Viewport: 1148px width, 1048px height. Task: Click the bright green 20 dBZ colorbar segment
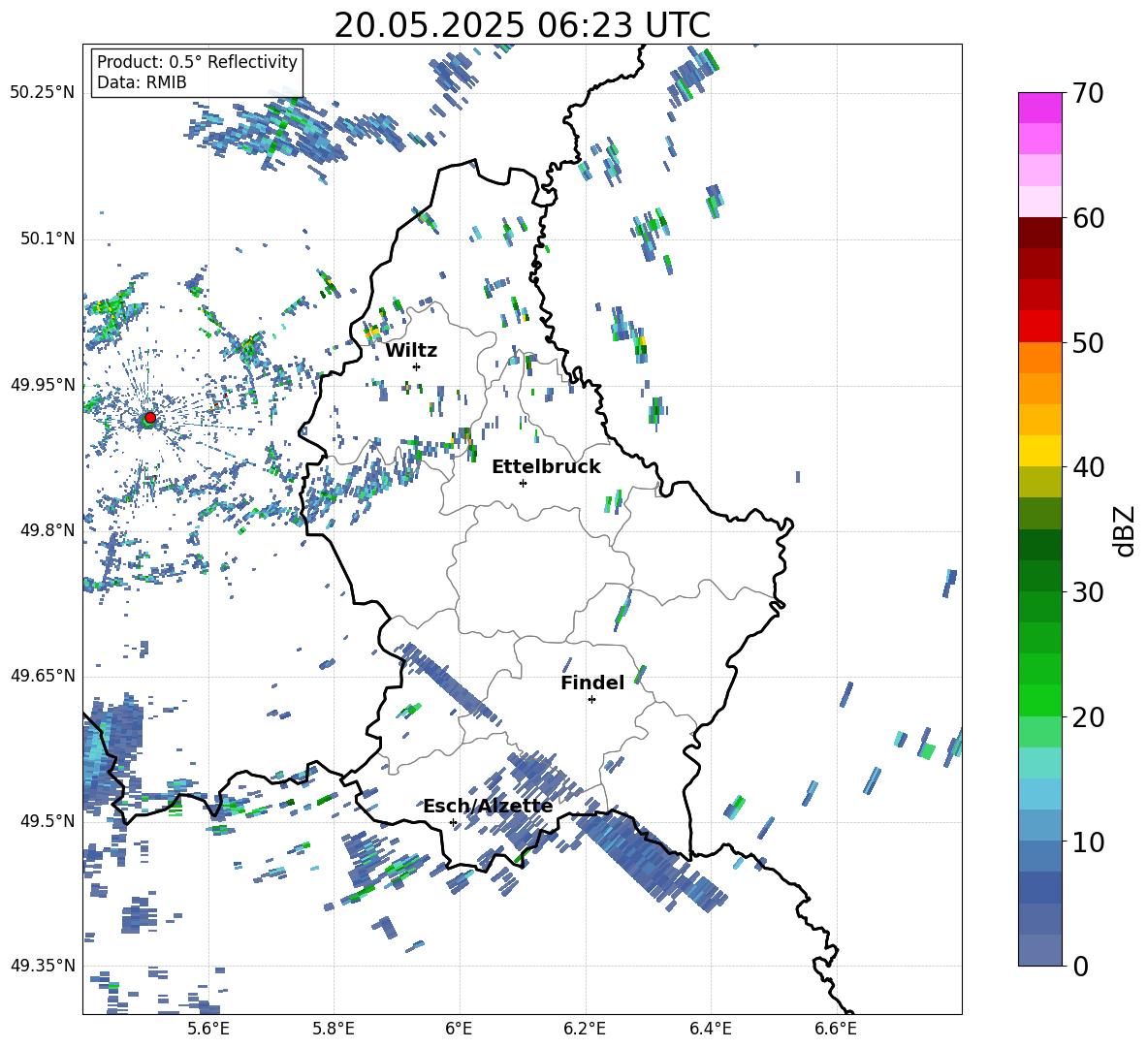[x=1039, y=701]
